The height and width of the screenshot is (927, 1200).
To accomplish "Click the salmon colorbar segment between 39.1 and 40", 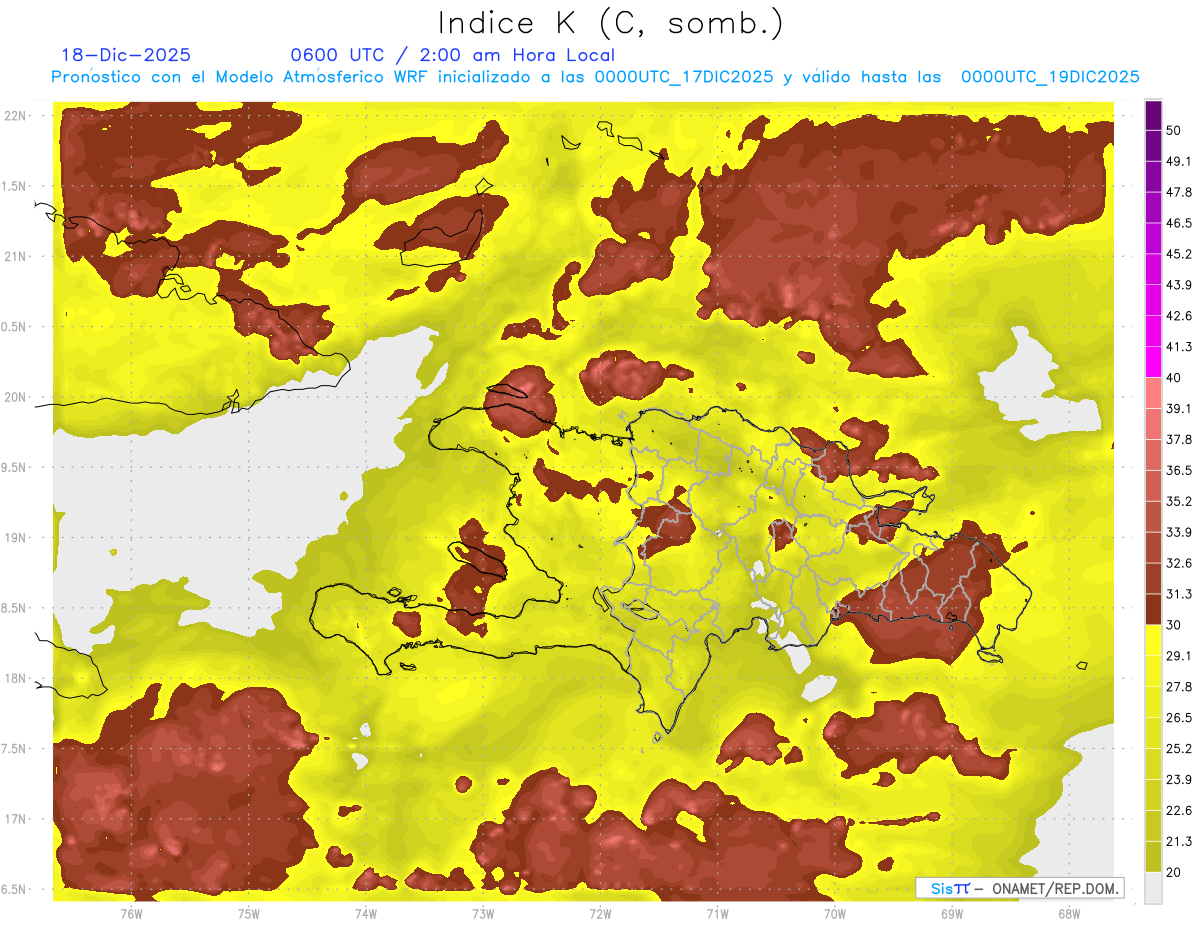I will point(1153,393).
